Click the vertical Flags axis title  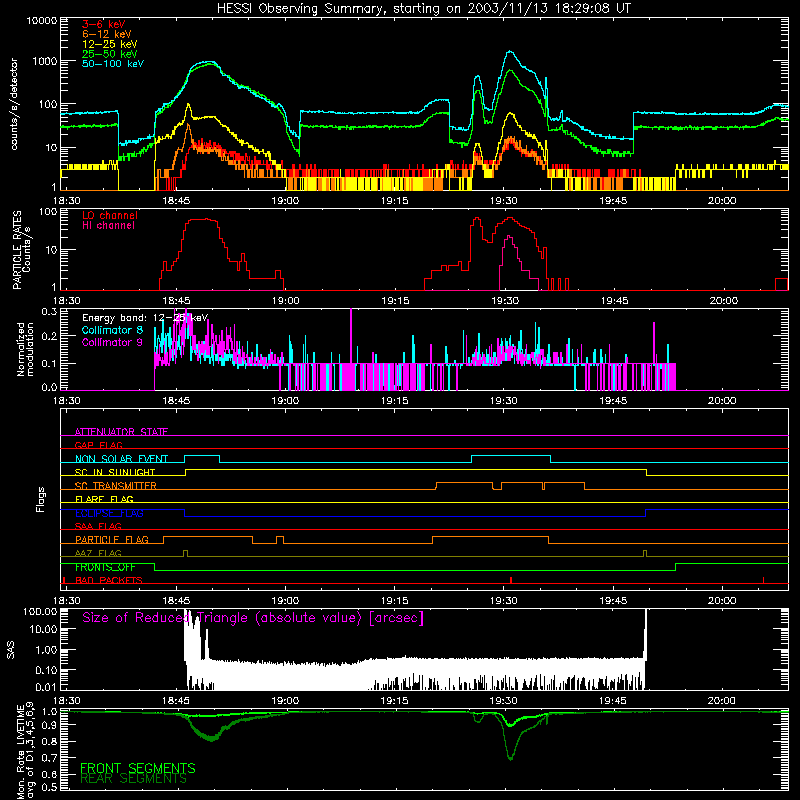tap(40, 499)
